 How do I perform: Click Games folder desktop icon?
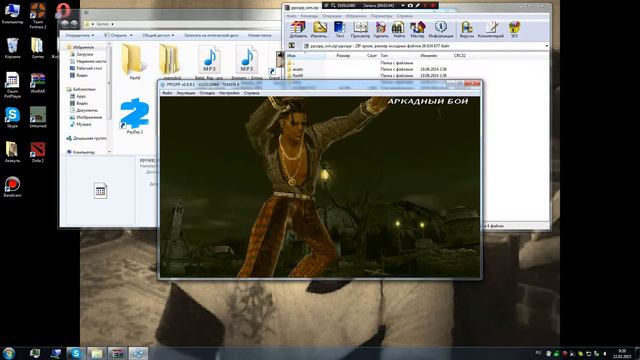(38, 48)
